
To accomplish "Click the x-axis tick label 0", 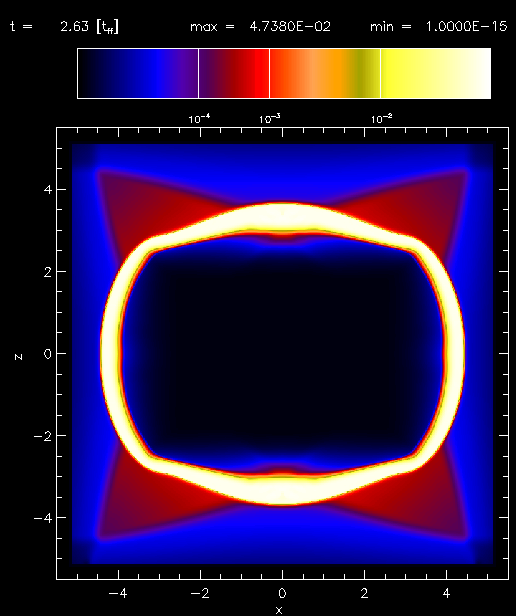I will click(282, 593).
